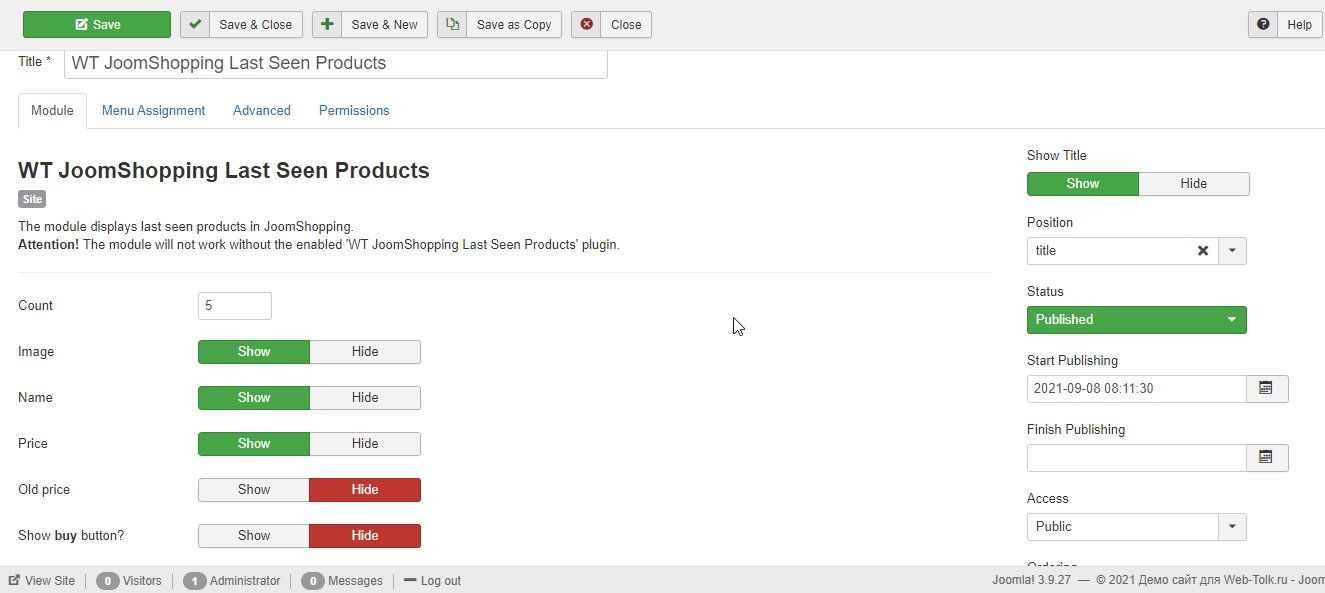
Task: Enable Show for Old price
Action: point(254,490)
